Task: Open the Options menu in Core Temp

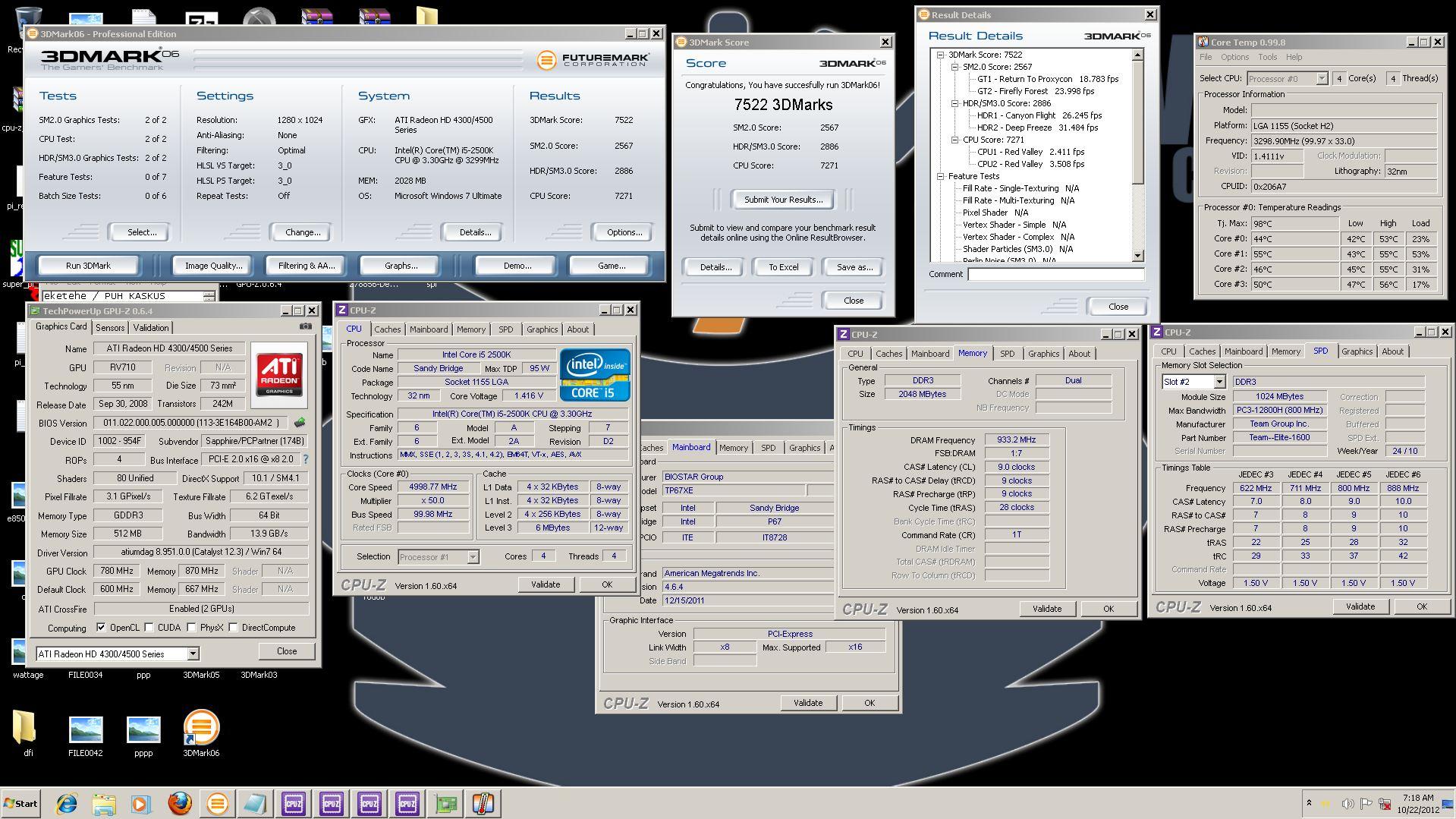Action: coord(1234,57)
